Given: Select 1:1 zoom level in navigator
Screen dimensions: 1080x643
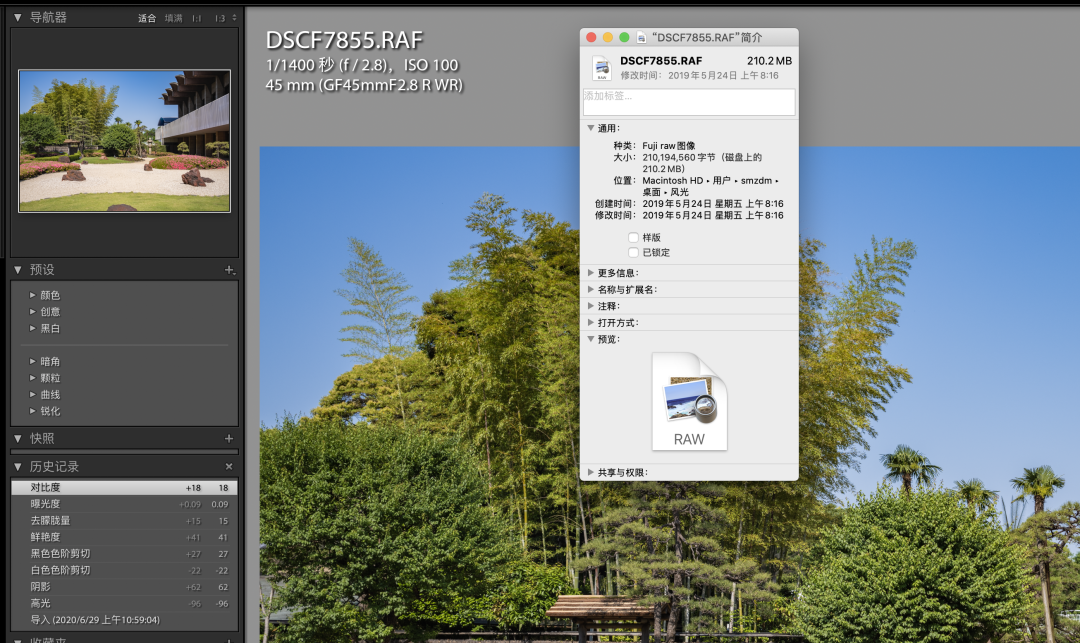Looking at the screenshot, I should pyautogui.click(x=197, y=18).
